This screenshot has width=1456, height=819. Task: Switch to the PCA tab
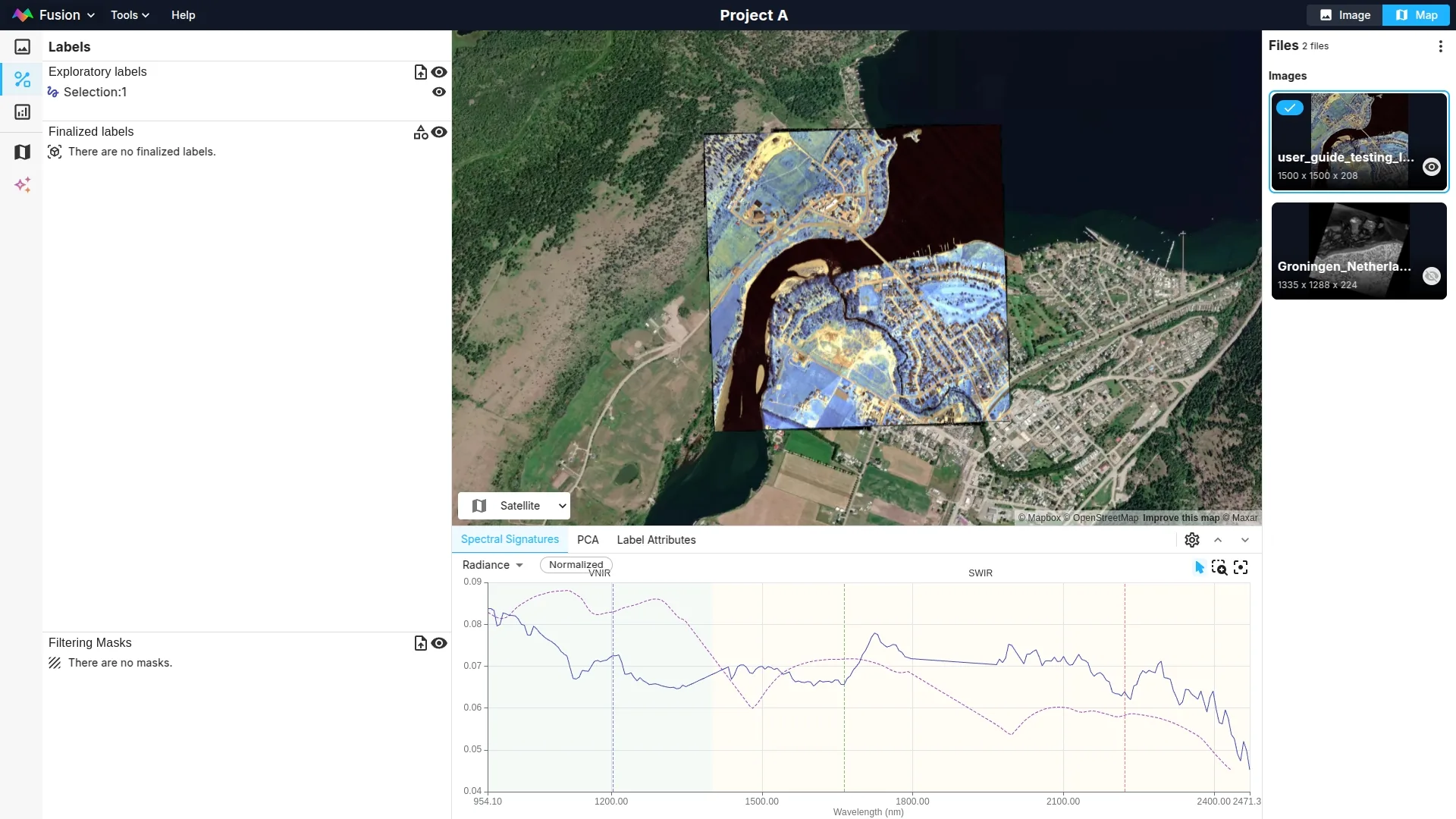coord(587,540)
